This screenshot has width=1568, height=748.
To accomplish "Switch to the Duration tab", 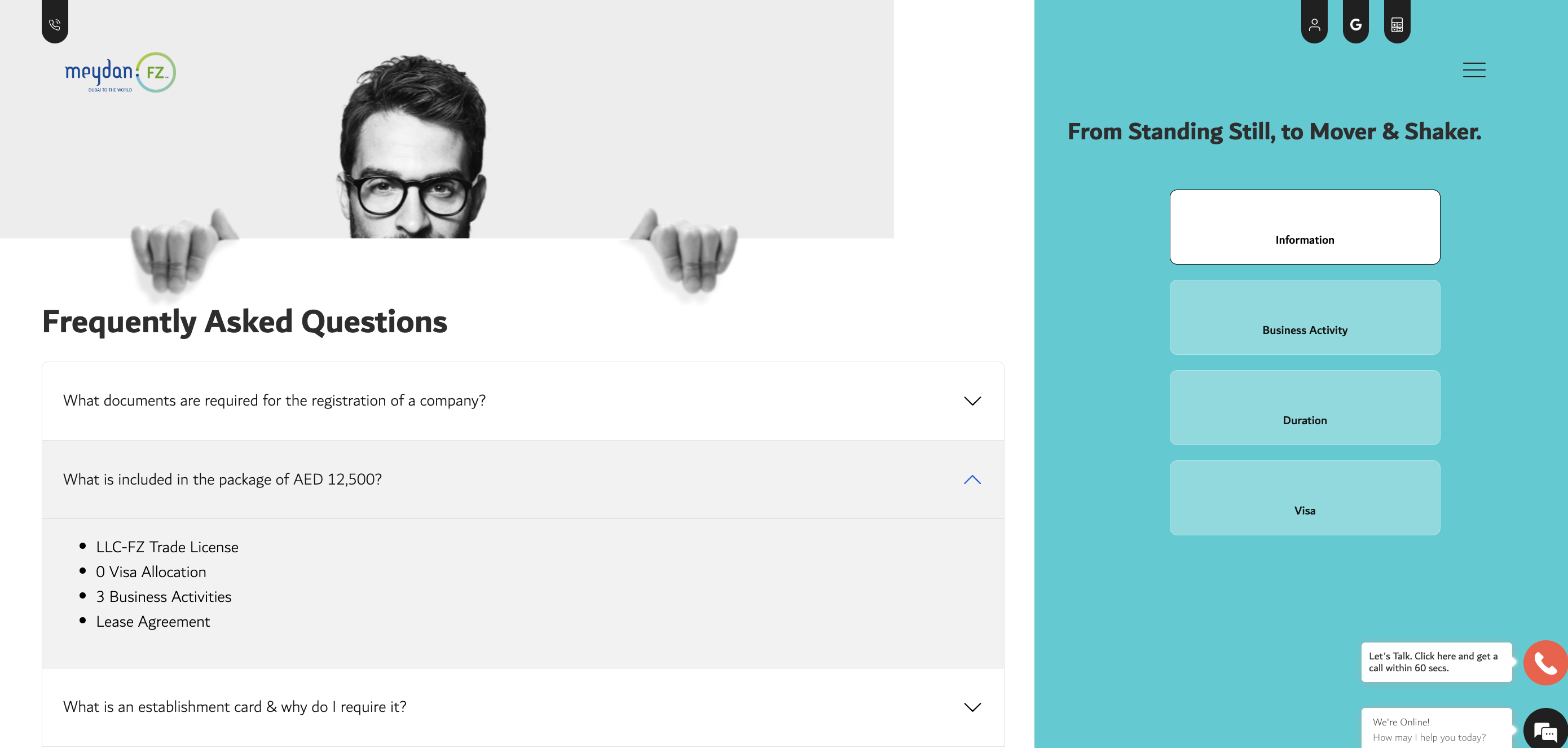I will pos(1305,407).
